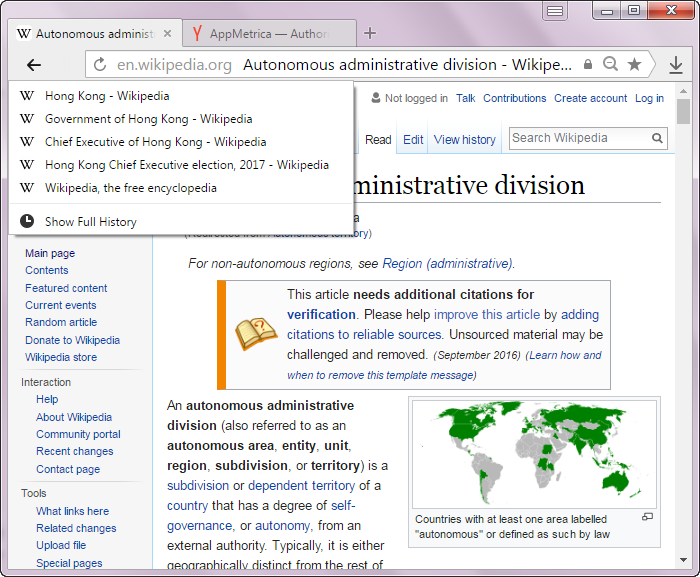This screenshot has height=577, width=700.
Task: Open Recent changes link
Action: click(x=75, y=451)
